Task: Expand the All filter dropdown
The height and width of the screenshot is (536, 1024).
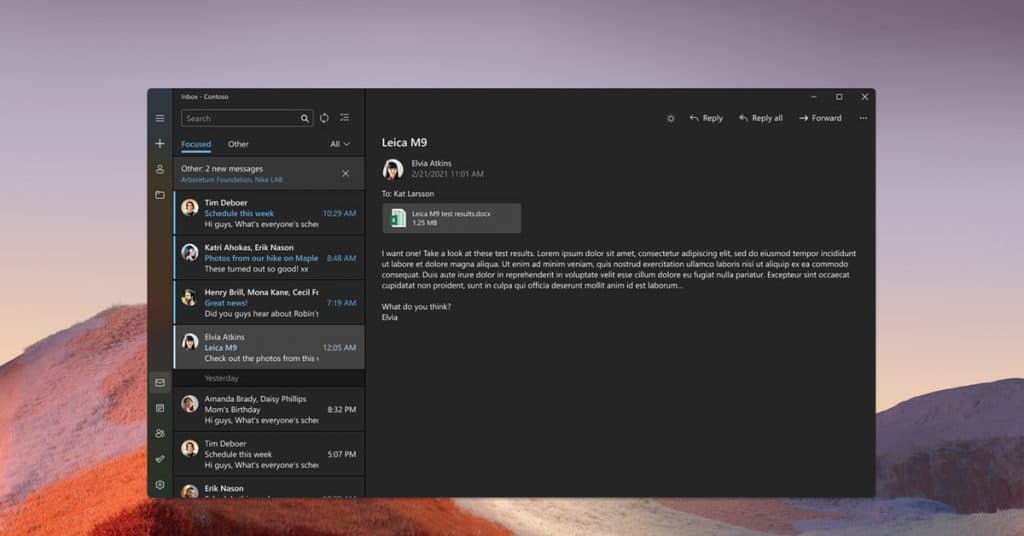Action: 340,144
